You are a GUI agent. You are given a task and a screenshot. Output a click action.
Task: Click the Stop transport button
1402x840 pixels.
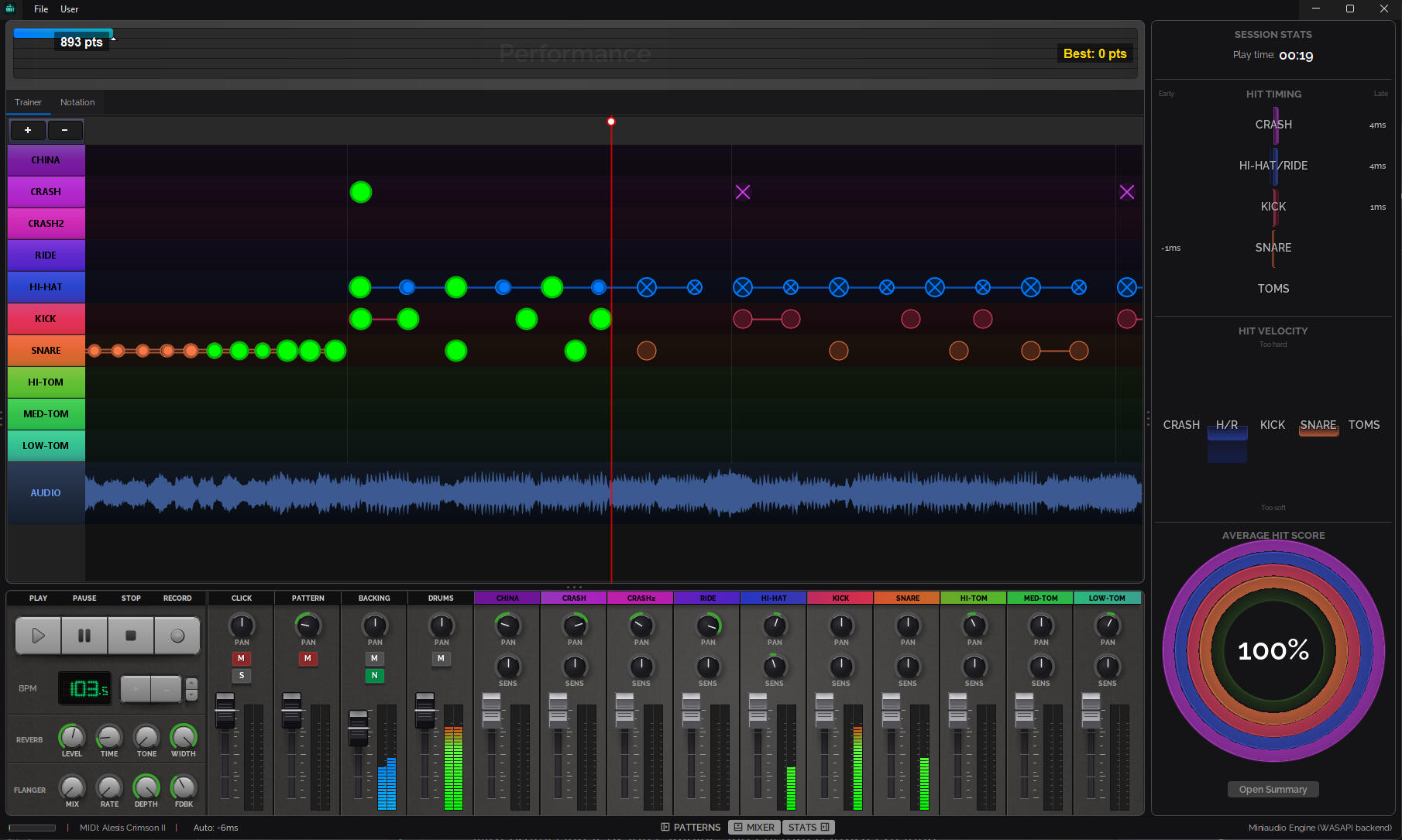click(131, 636)
